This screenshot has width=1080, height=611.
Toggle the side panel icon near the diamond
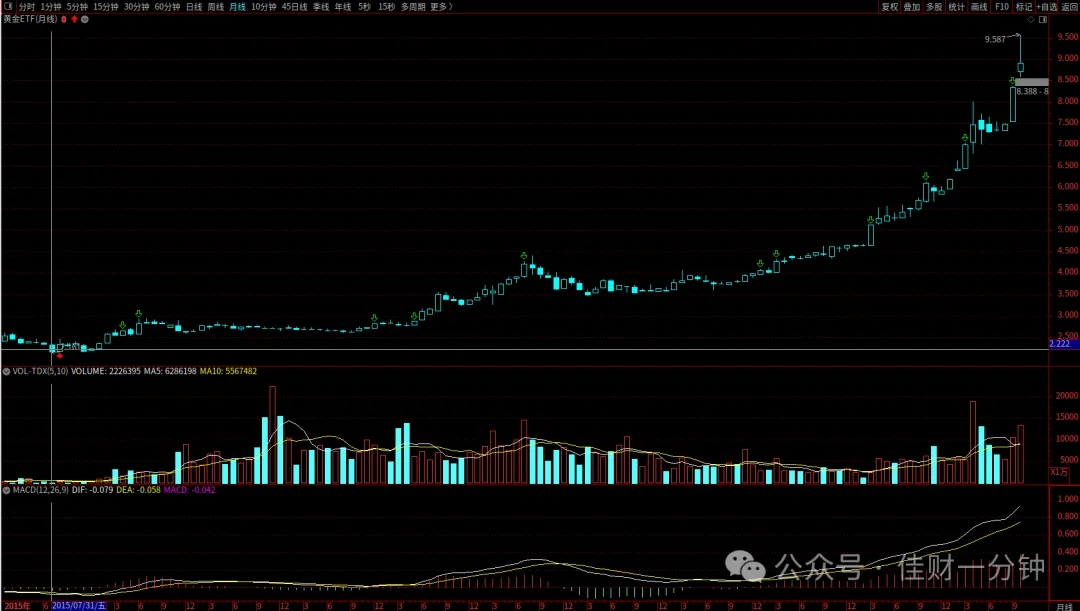[x=1043, y=20]
